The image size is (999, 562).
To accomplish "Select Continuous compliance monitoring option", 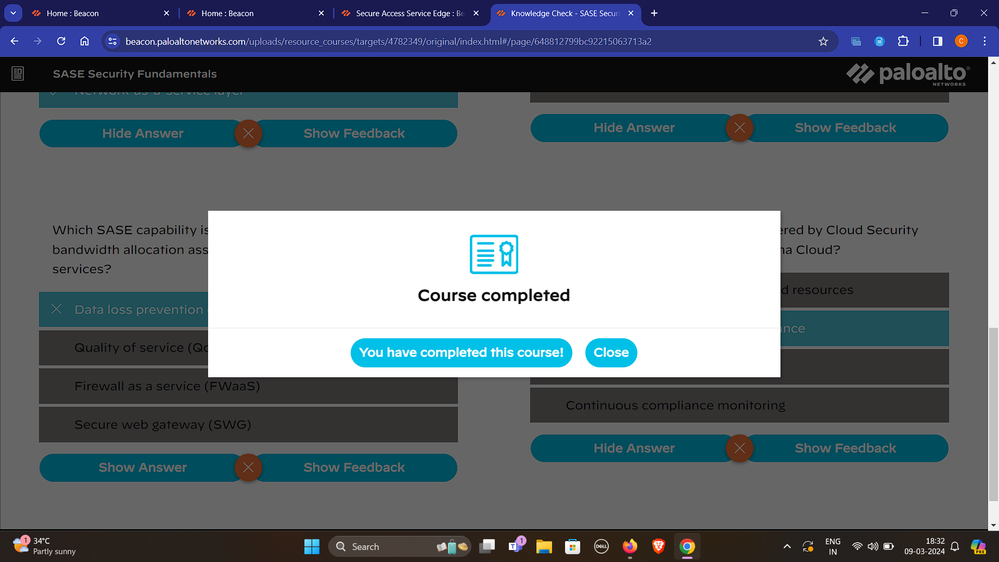I will (739, 405).
